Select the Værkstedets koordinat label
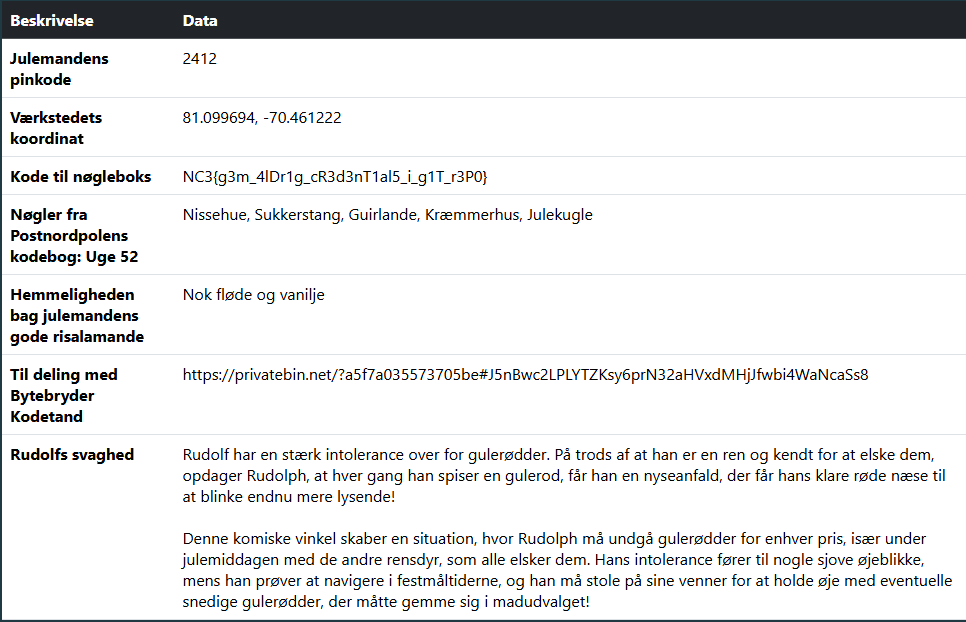This screenshot has height=622, width=966. point(56,128)
